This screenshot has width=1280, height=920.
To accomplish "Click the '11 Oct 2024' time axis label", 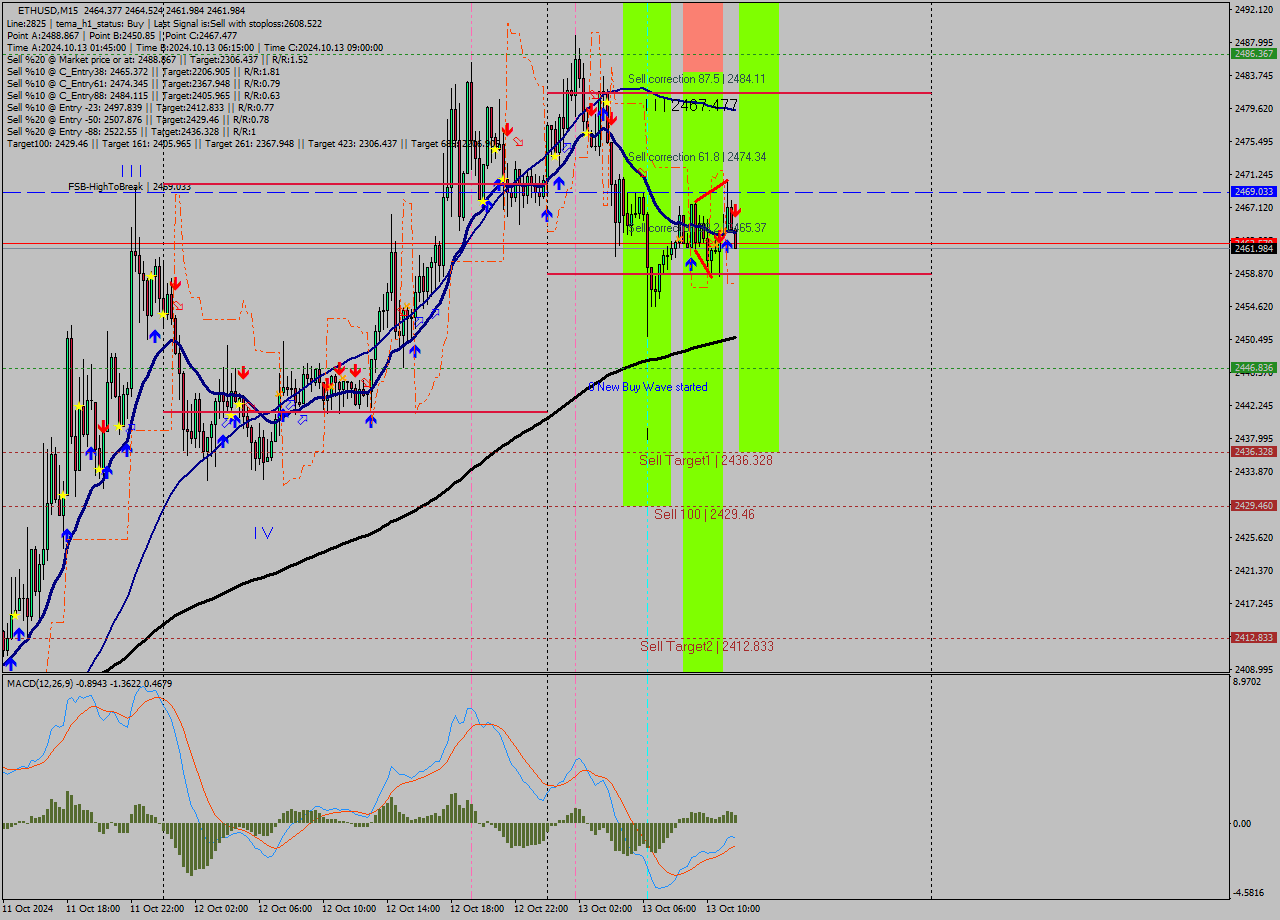I will (x=27, y=909).
